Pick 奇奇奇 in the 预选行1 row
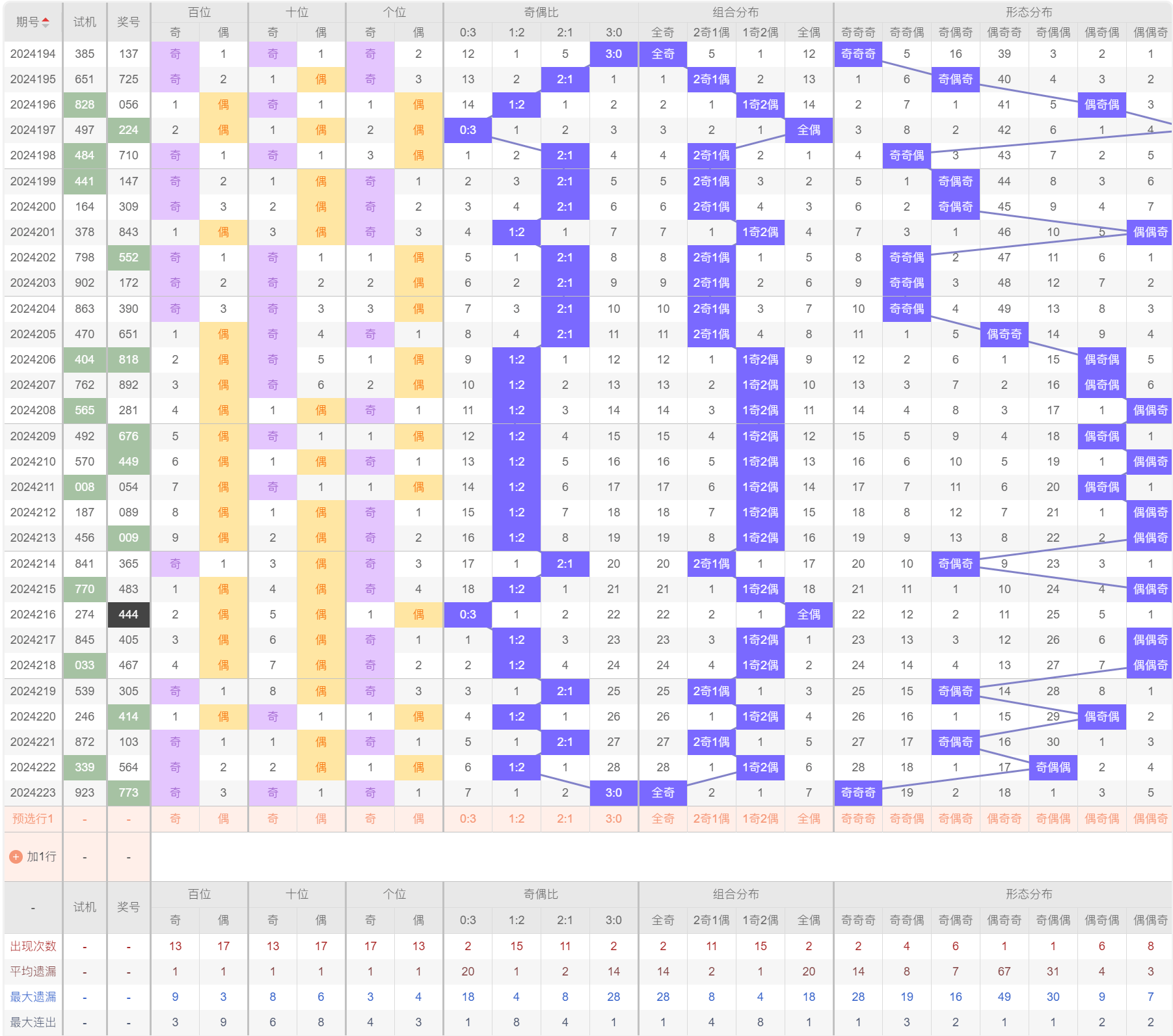Image resolution: width=1173 pixels, height=1036 pixels. point(858,819)
